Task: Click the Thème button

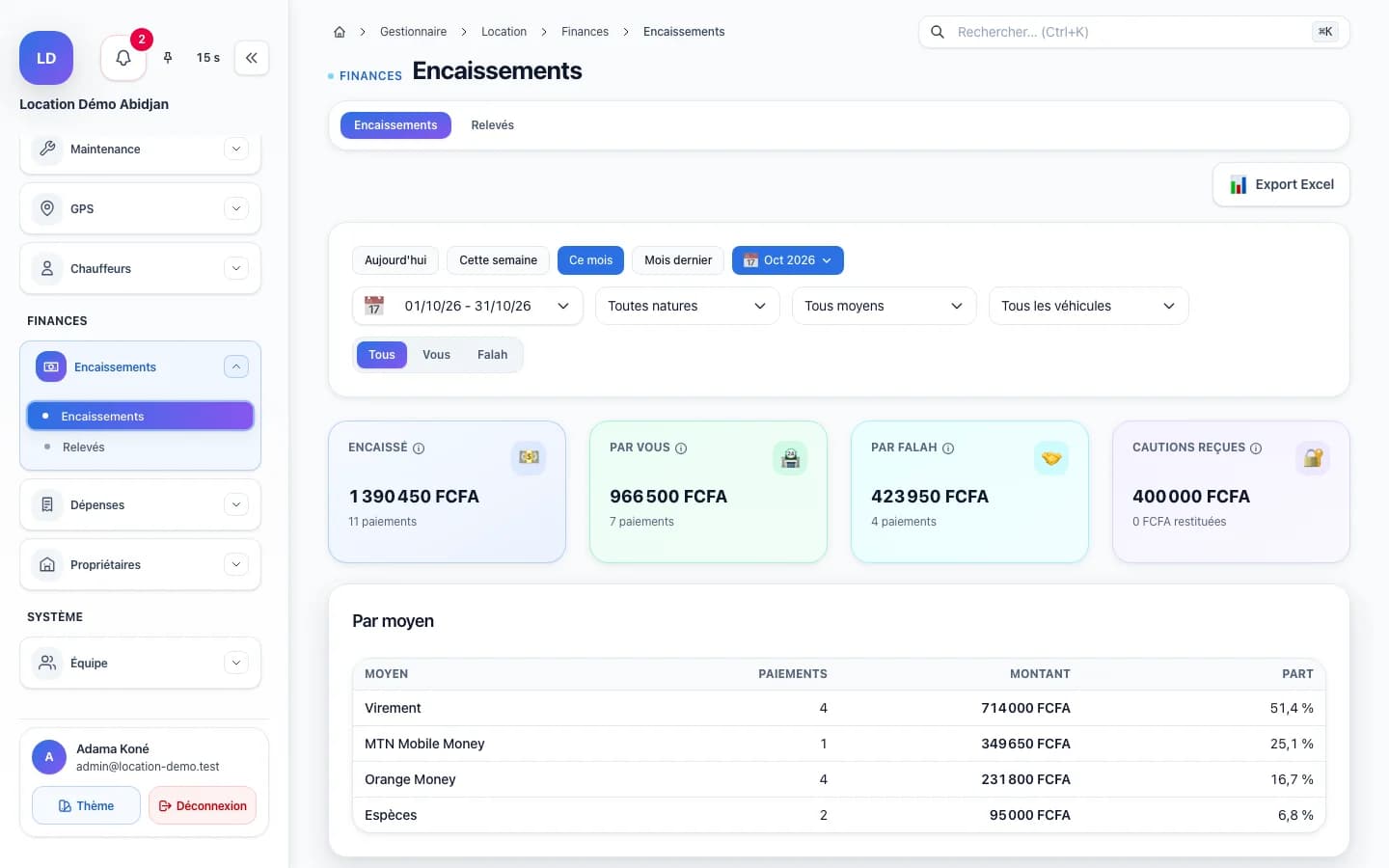Action: pos(86,805)
